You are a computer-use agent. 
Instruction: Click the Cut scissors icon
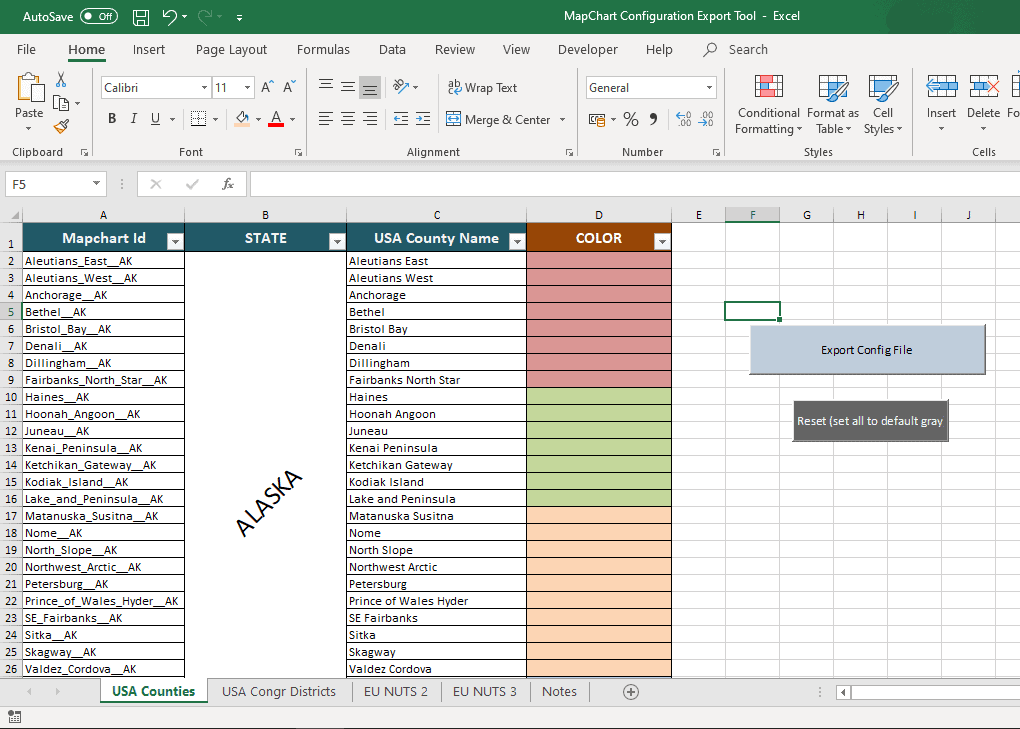click(x=60, y=79)
